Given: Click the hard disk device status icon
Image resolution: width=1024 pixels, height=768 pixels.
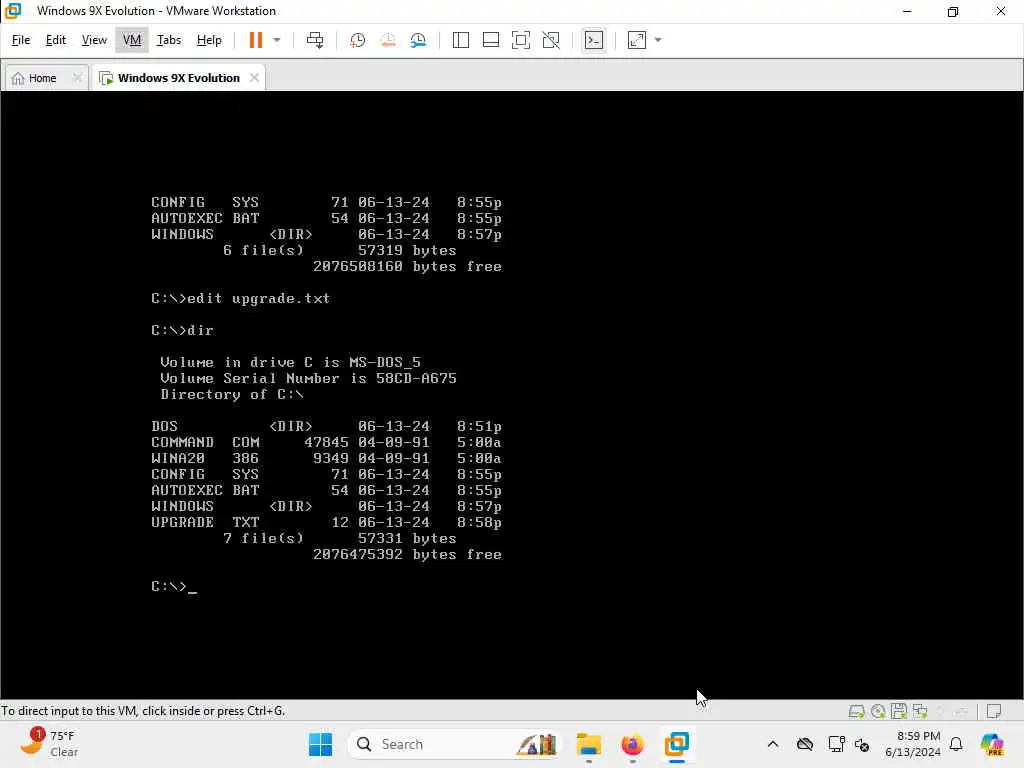Looking at the screenshot, I should (x=856, y=711).
